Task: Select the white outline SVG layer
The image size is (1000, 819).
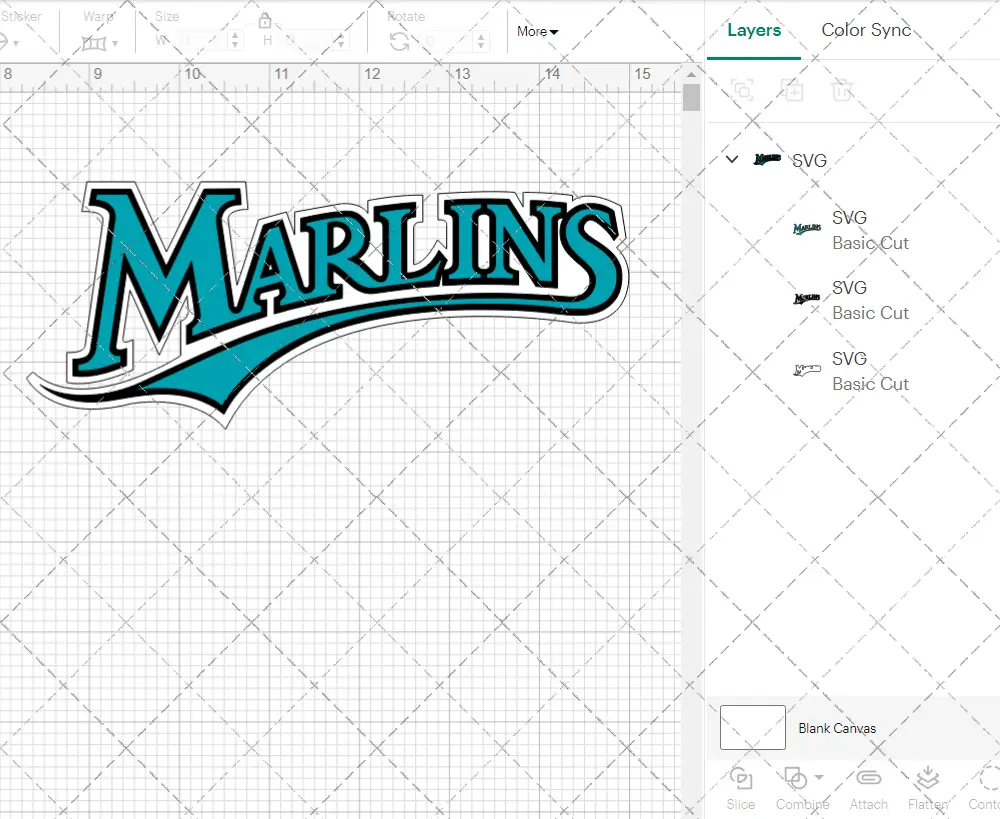Action: click(x=850, y=371)
